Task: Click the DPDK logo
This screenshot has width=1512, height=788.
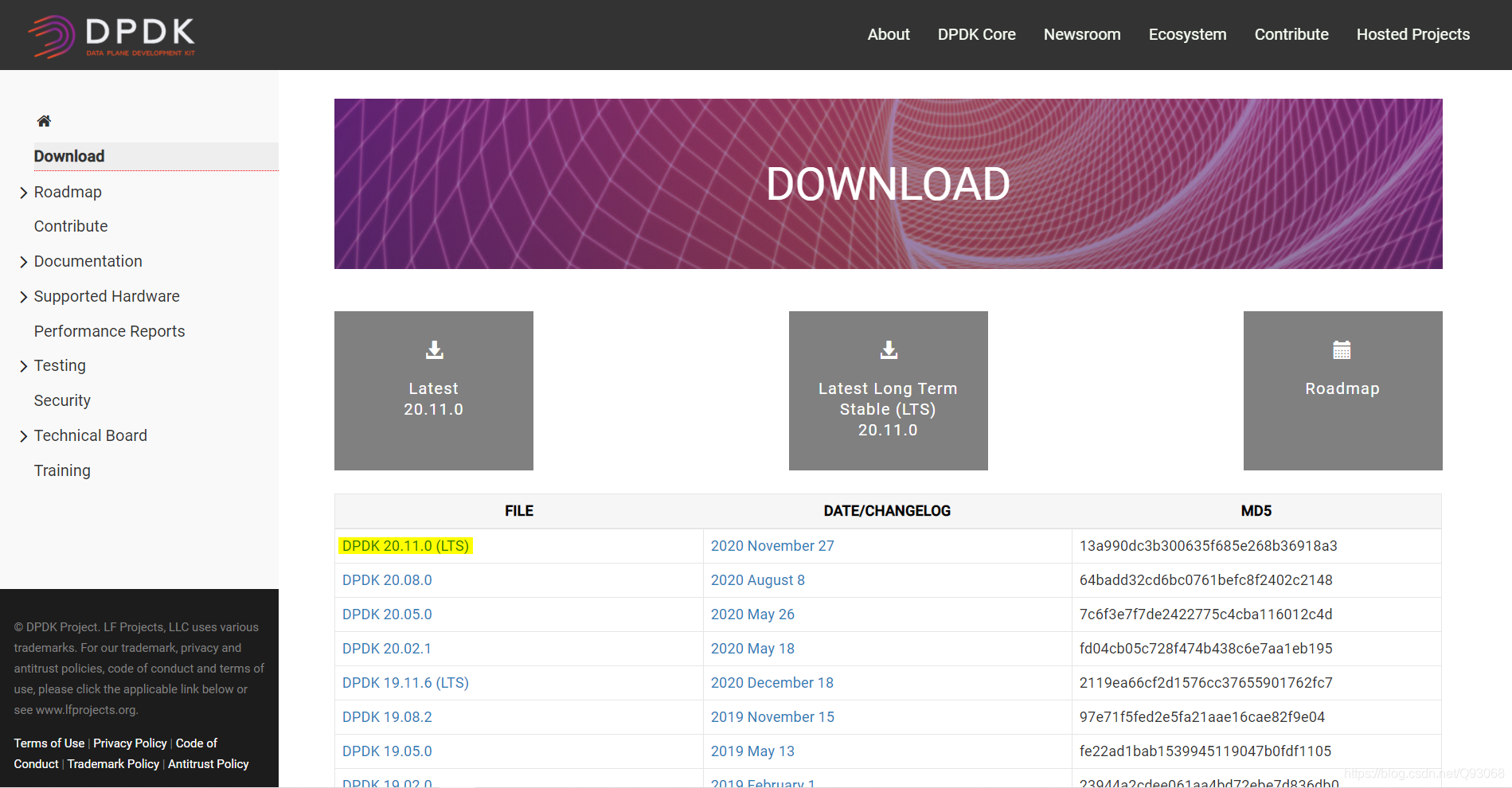Action: click(x=111, y=36)
